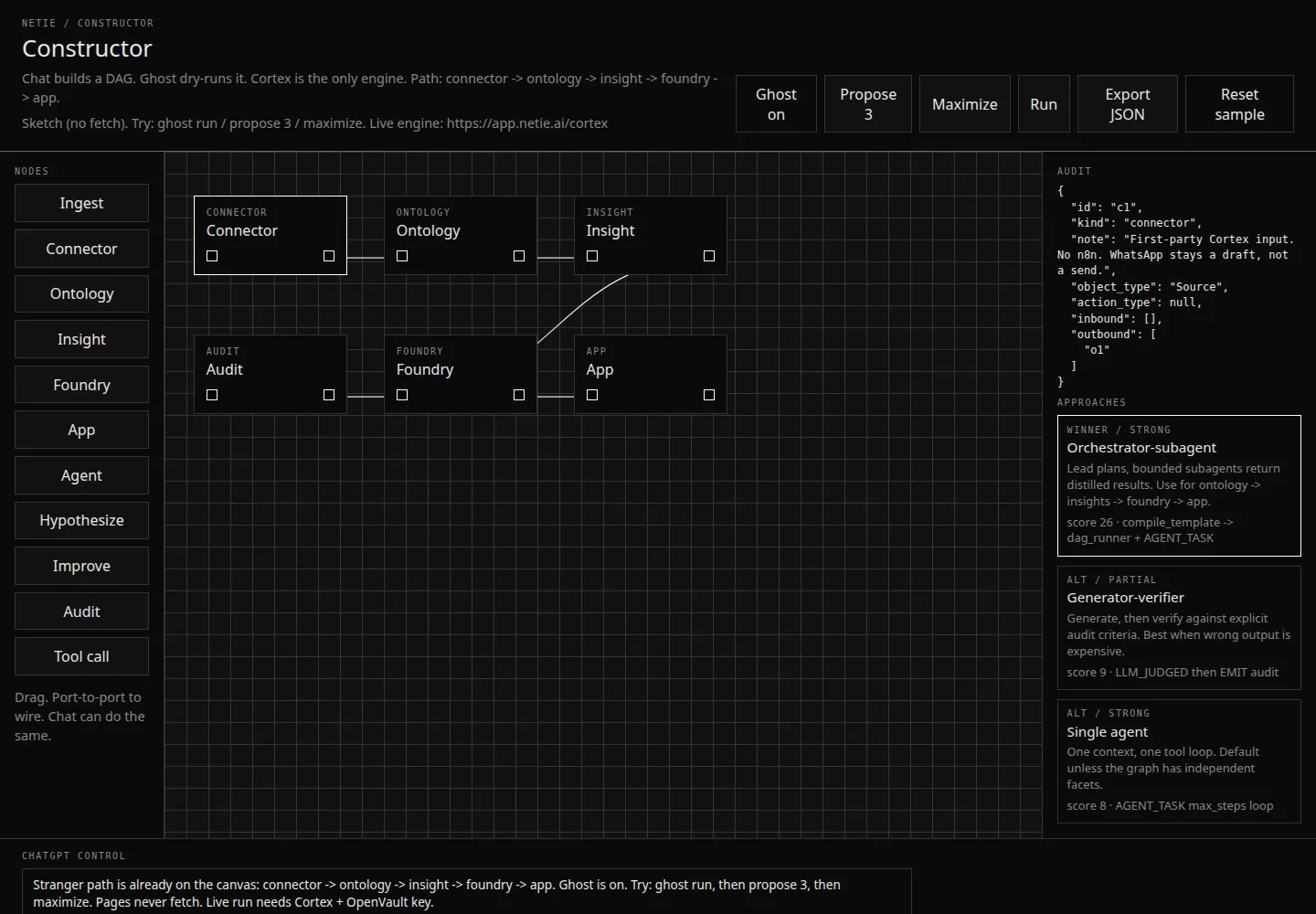Screen dimensions: 1316x914
Task: Select the Orchestrator-subagent approach card
Action: (x=1179, y=485)
